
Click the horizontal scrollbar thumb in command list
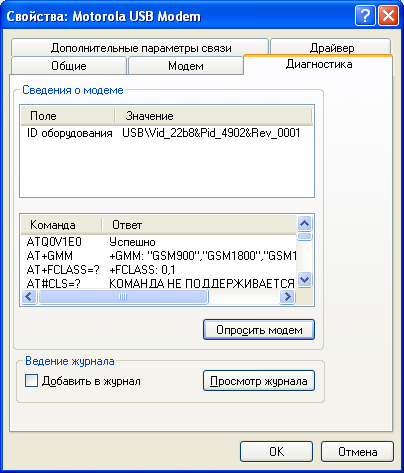123,296
